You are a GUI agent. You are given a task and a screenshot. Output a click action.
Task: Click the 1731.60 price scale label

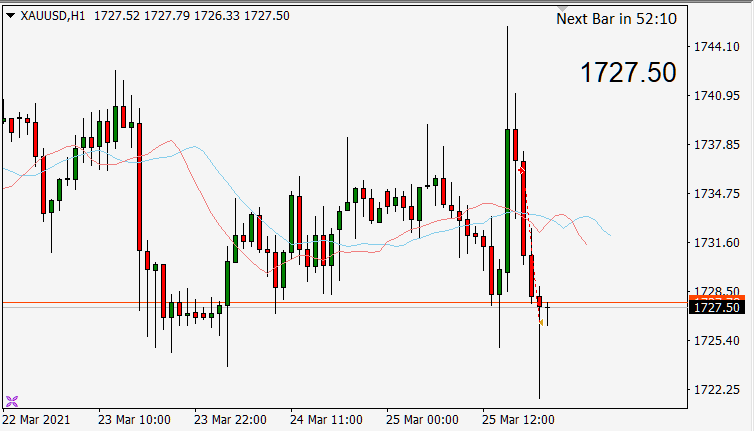point(716,243)
